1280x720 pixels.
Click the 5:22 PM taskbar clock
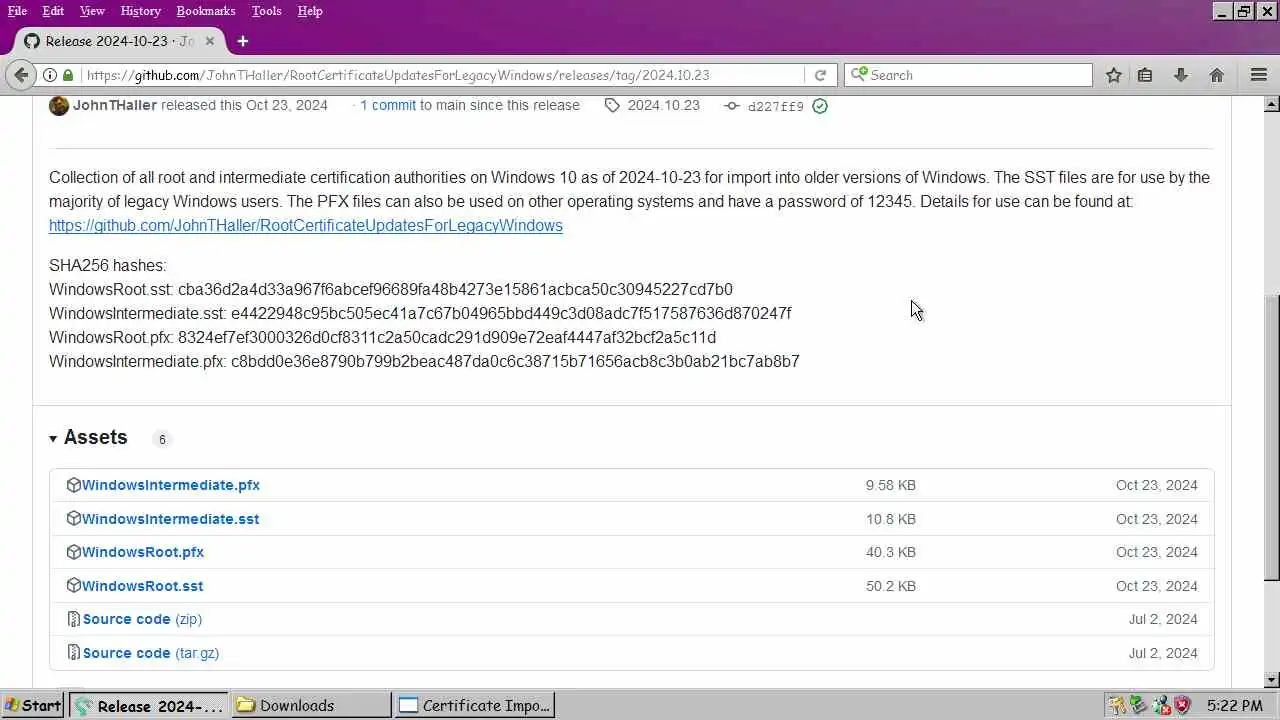(x=1235, y=706)
